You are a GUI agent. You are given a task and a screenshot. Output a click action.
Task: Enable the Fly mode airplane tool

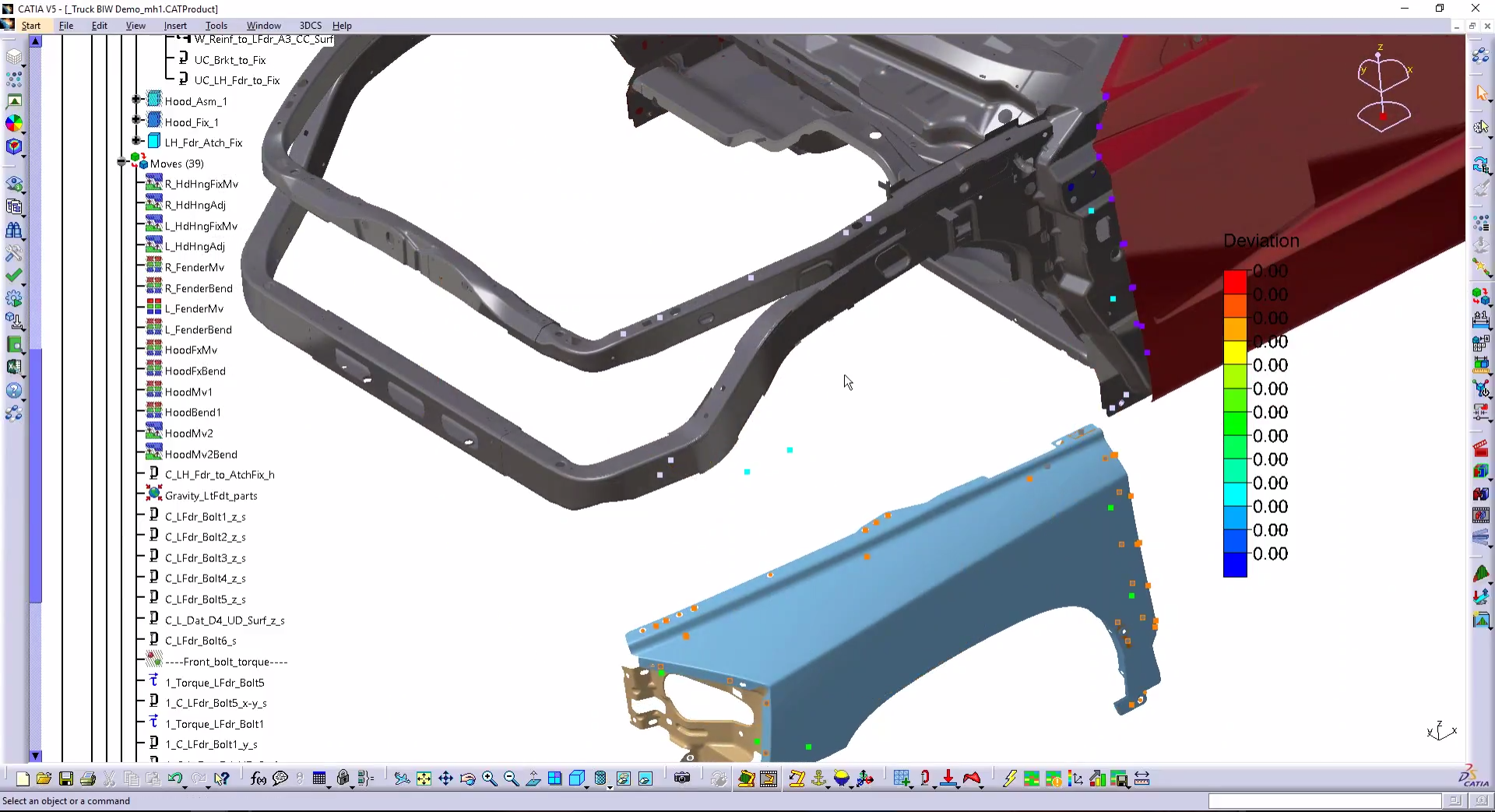(x=403, y=779)
